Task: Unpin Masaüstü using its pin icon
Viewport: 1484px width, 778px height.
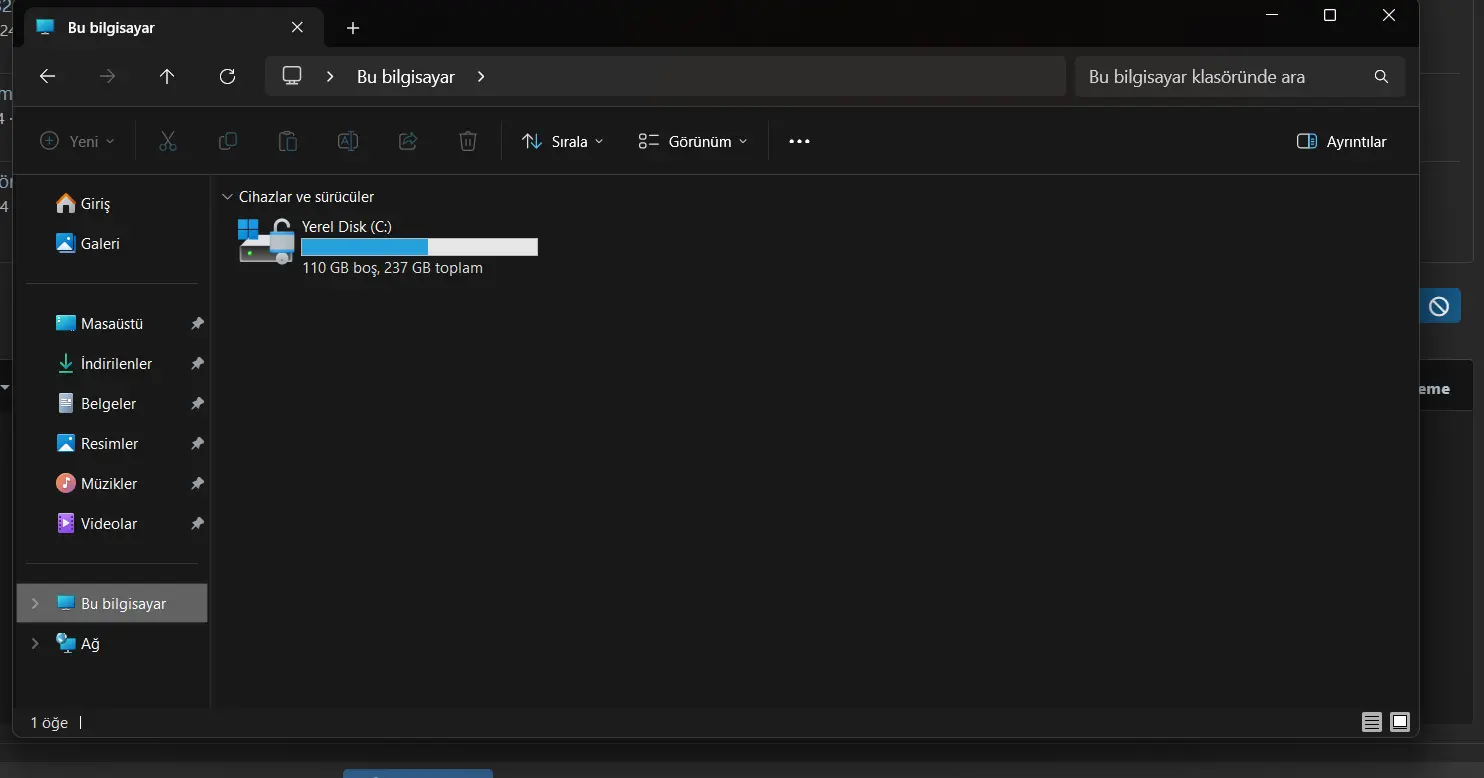Action: click(x=197, y=324)
